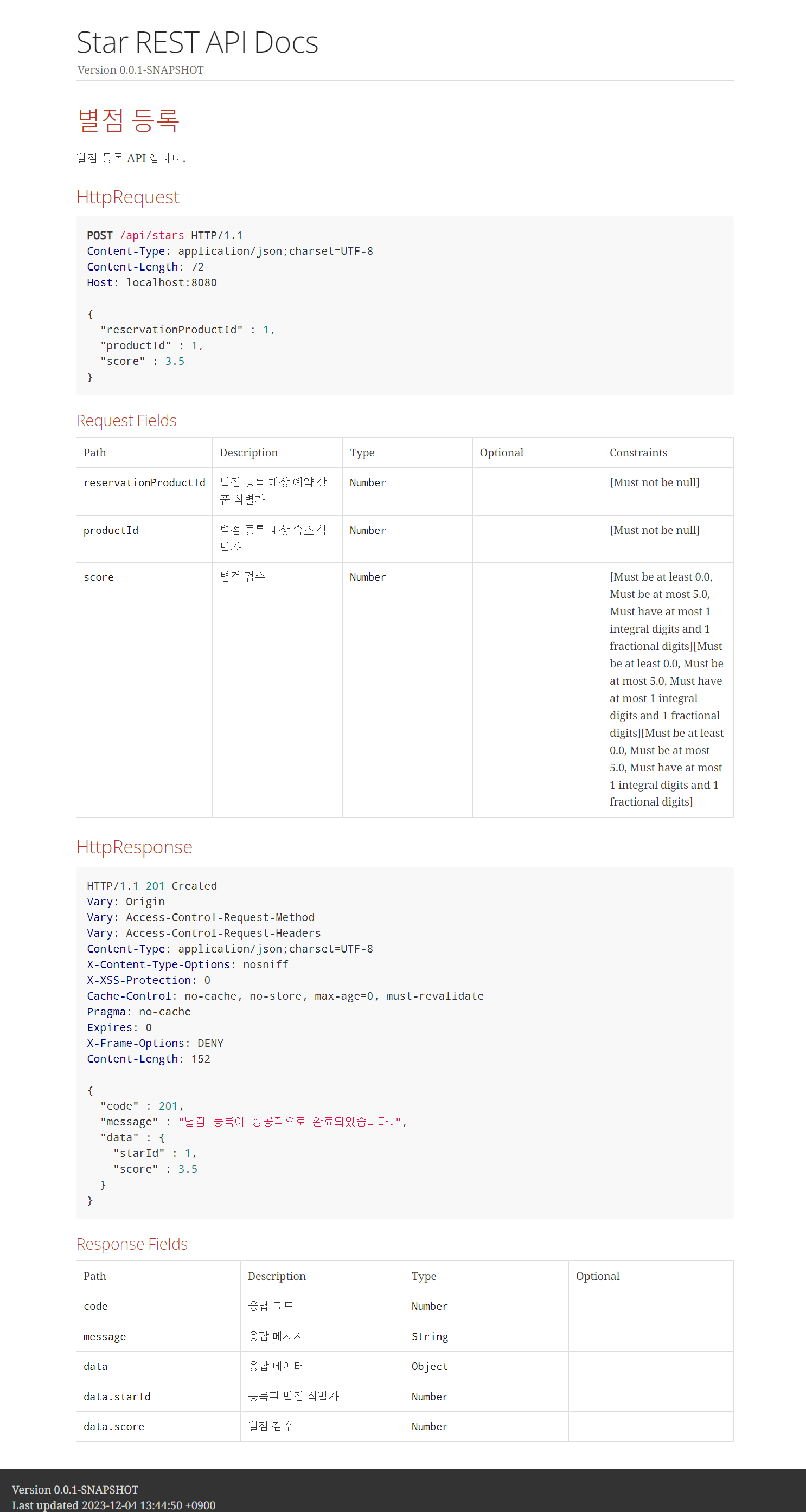Click the 'X-Frame-Options: DENY' line

coord(156,1043)
